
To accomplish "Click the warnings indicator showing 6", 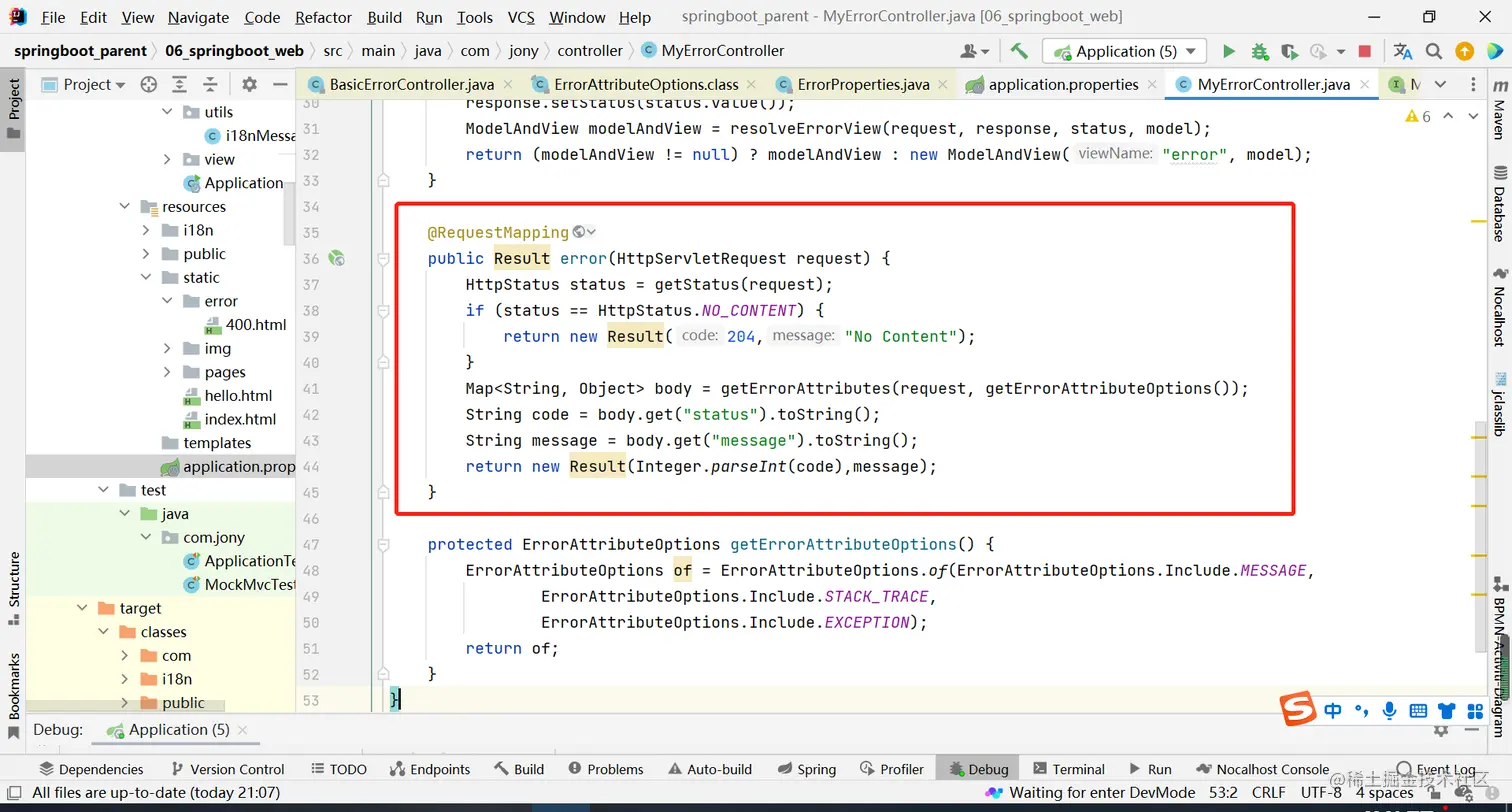I will pyautogui.click(x=1418, y=116).
